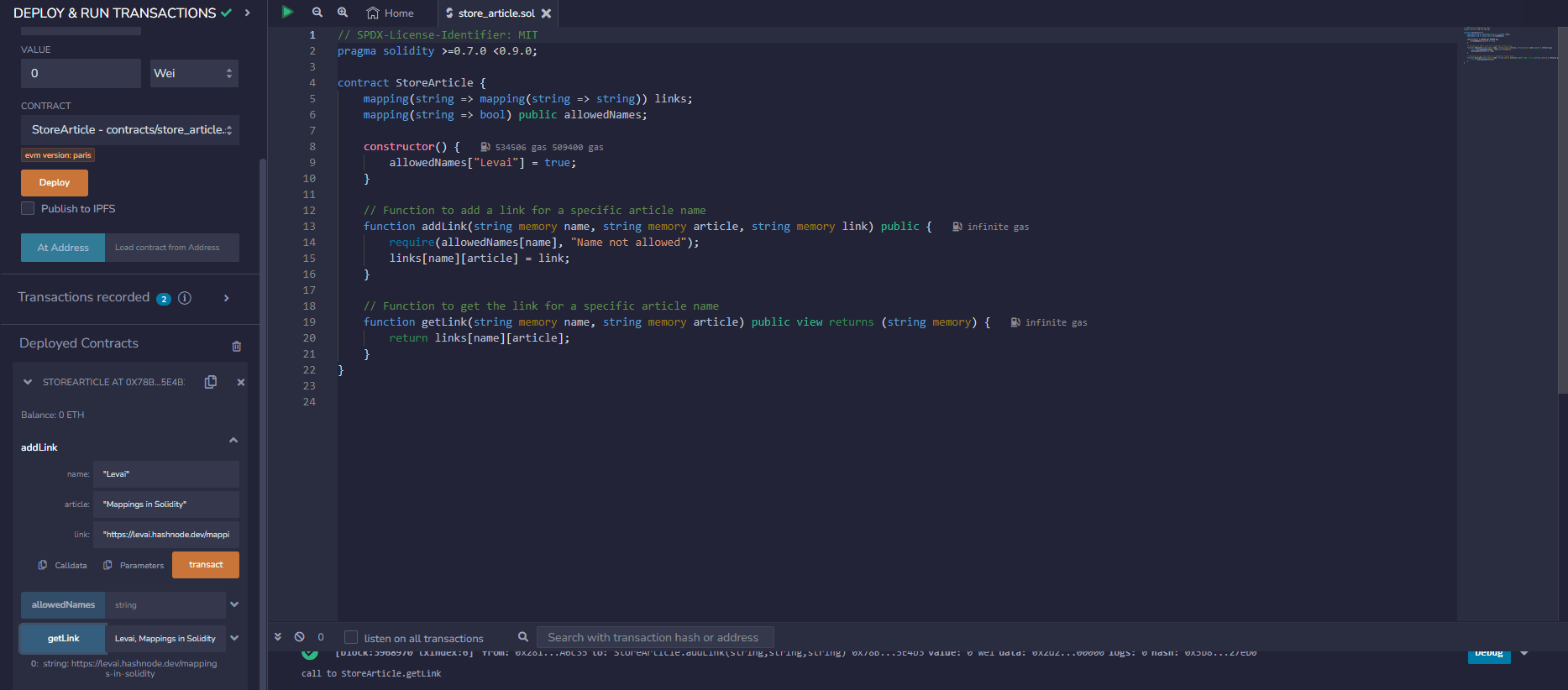This screenshot has width=1568, height=690.
Task: Expand the Transactions recorded section
Action: tap(226, 298)
